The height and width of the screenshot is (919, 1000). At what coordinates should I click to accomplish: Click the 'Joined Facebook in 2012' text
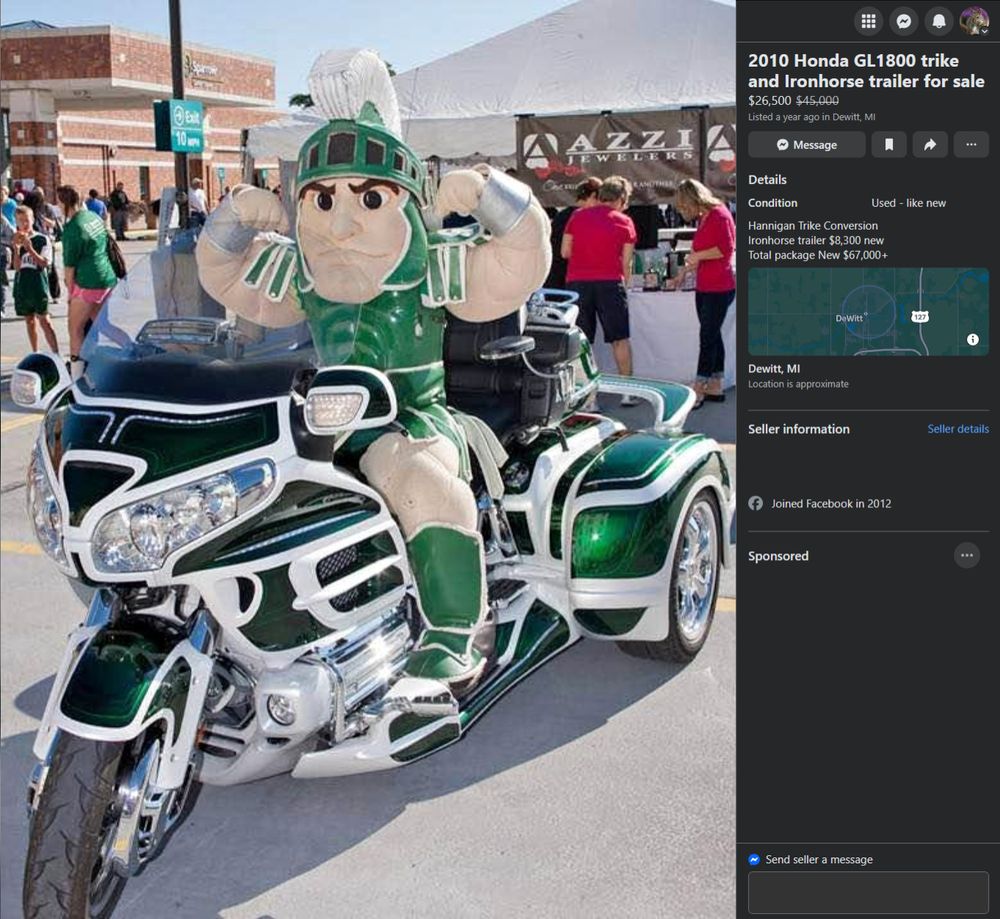831,504
